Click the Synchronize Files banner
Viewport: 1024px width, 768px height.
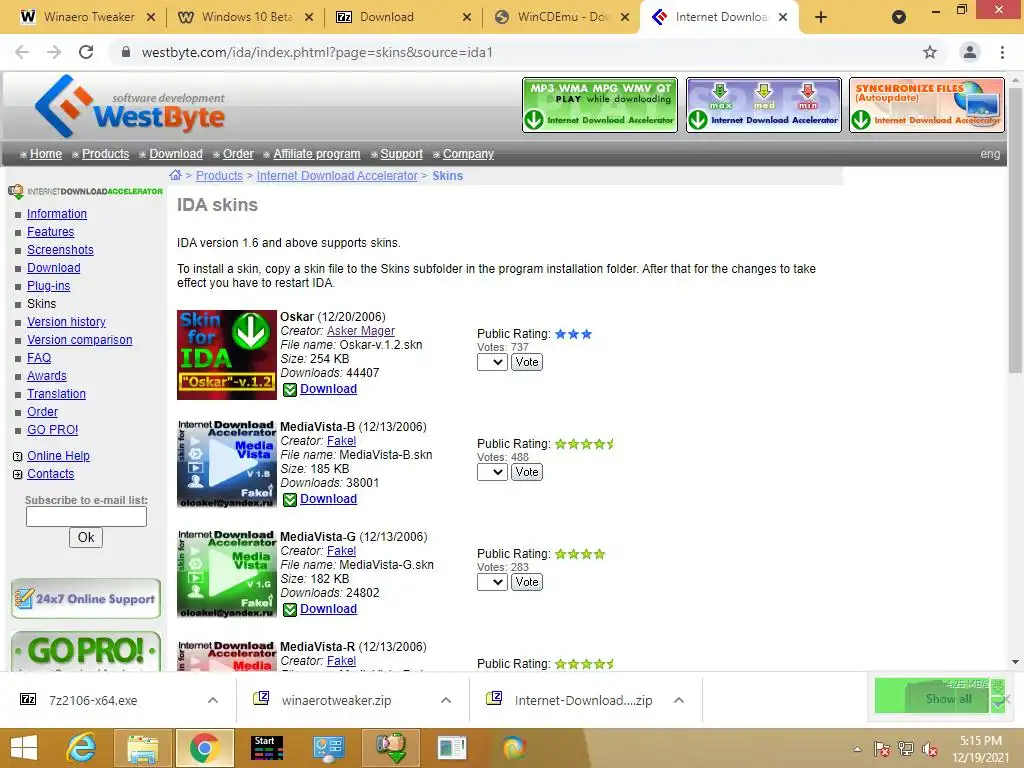926,105
